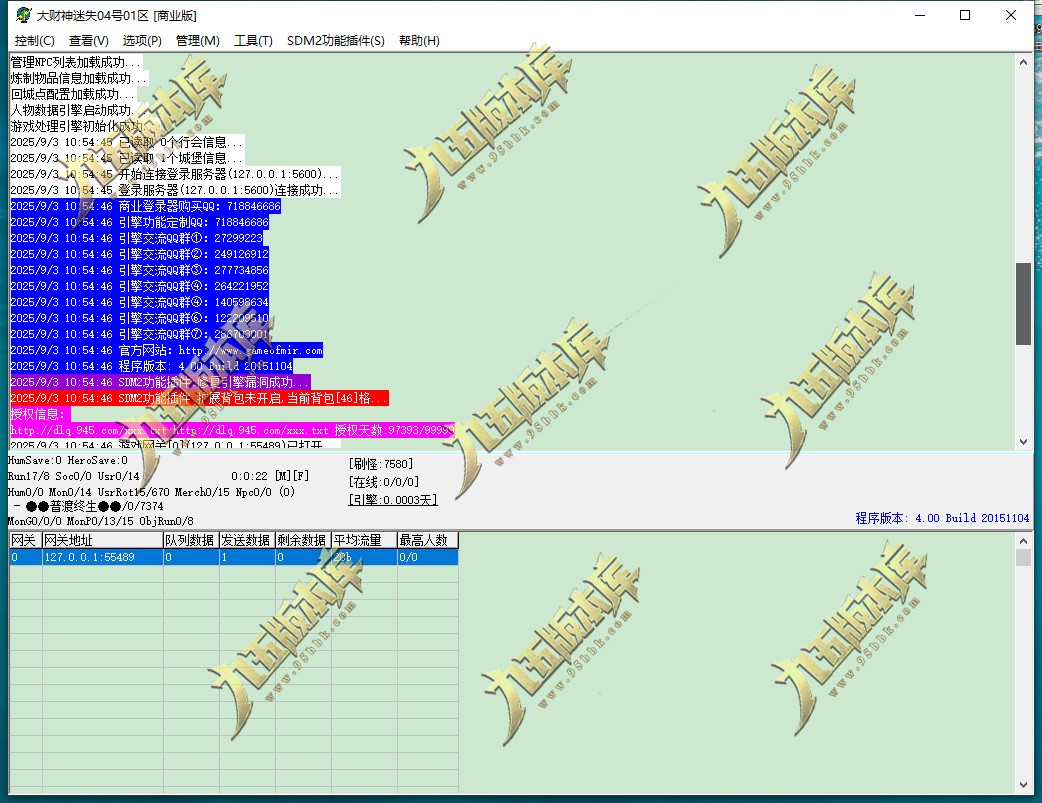Click log line 回城点配置加载成功
The width and height of the screenshot is (1042, 803).
[73, 94]
